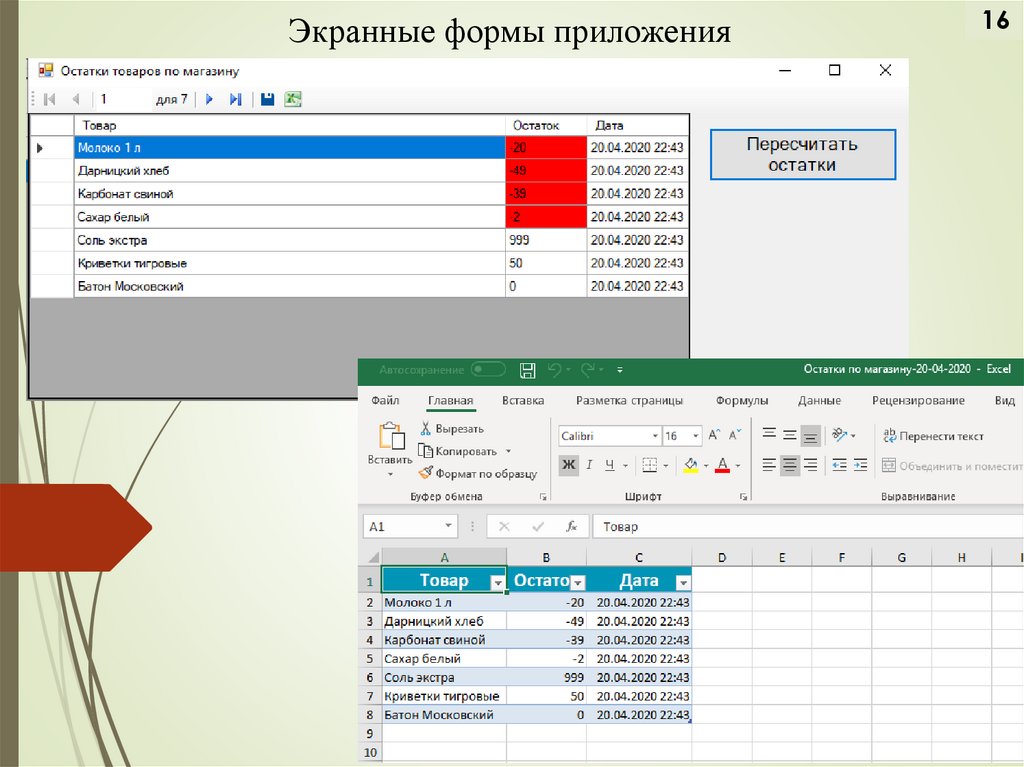Open the Товар column filter dropdown

coord(497,582)
